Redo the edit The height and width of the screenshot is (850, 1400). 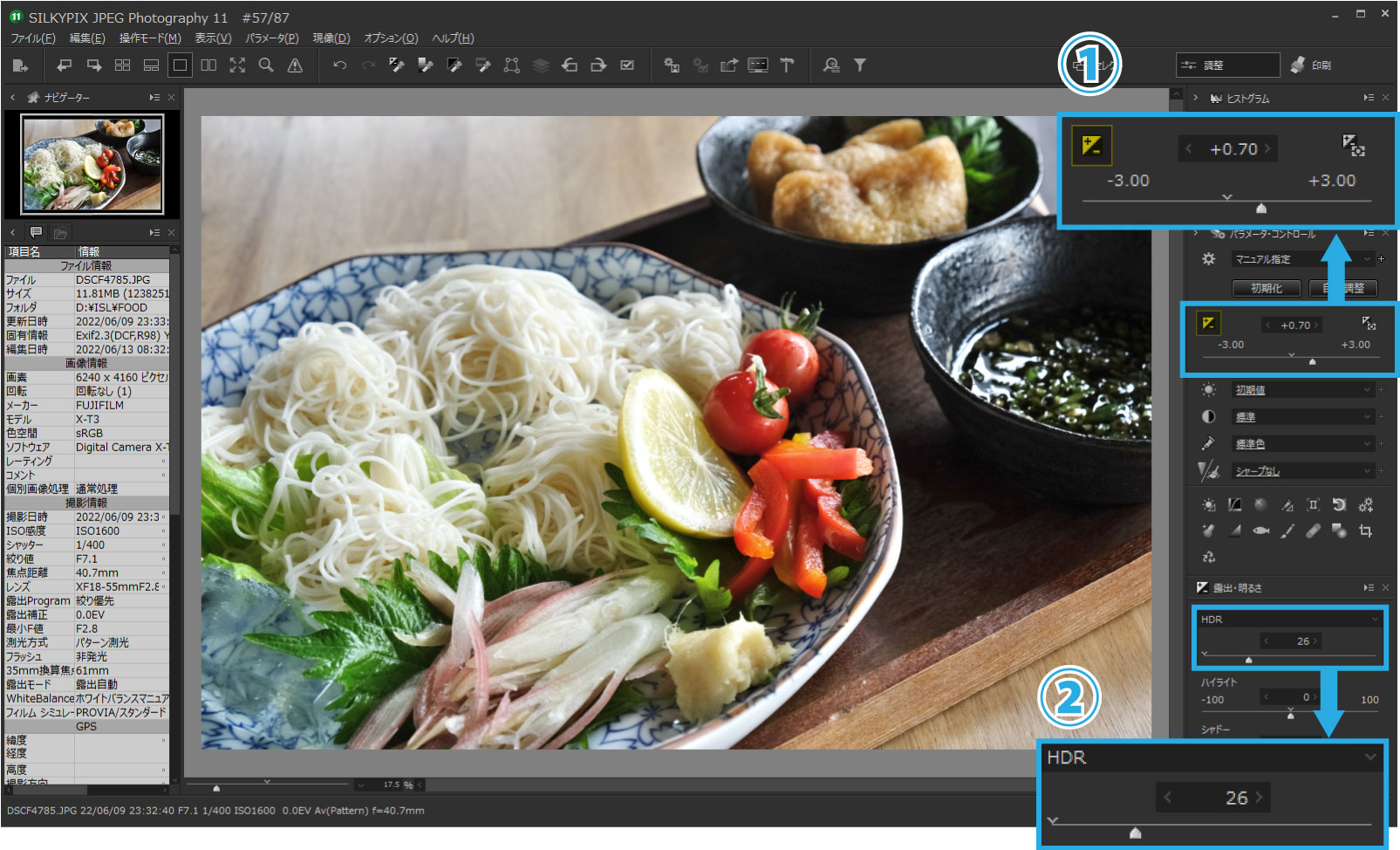(x=368, y=65)
